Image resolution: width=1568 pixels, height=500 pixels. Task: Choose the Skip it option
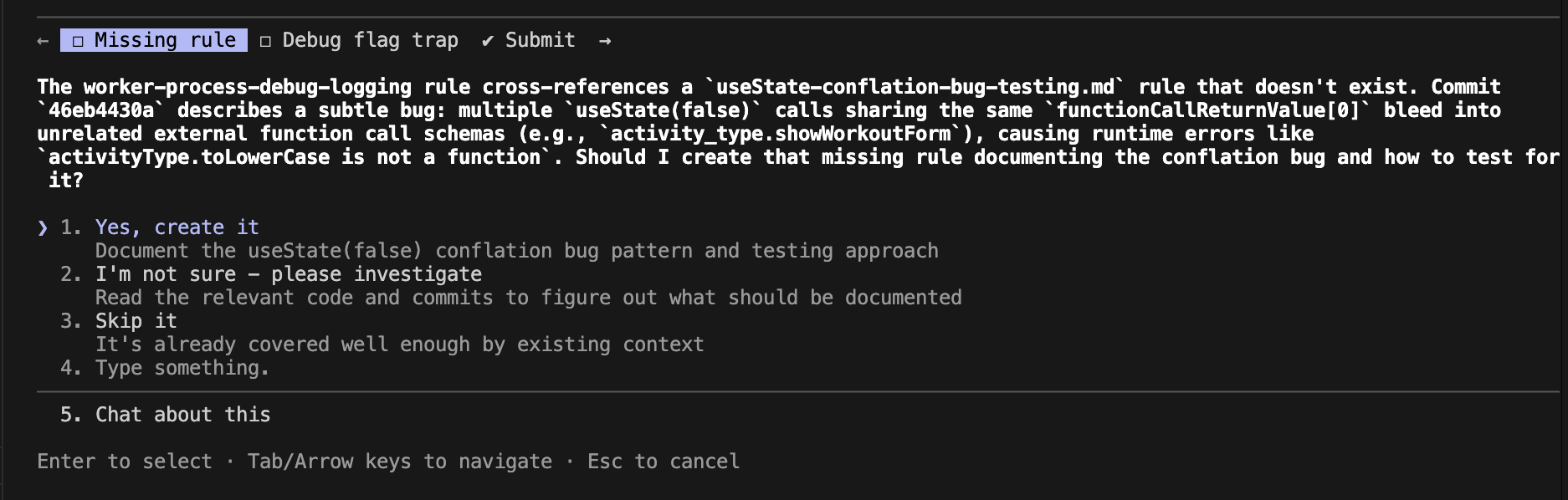point(136,320)
